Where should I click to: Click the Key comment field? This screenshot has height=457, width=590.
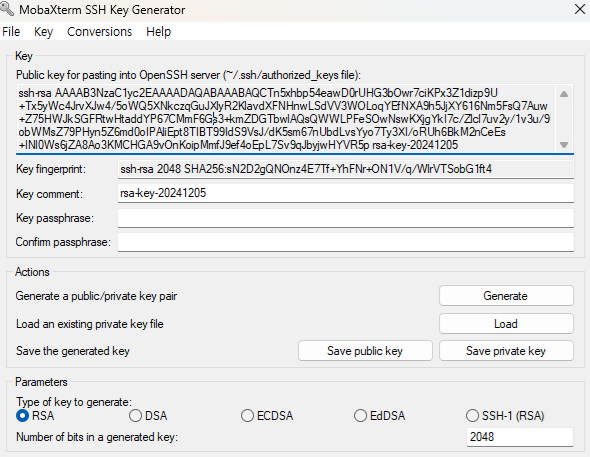point(346,193)
